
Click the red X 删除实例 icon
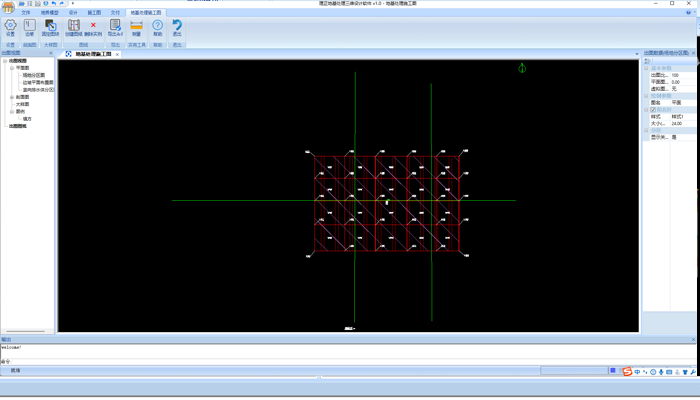click(x=93, y=26)
